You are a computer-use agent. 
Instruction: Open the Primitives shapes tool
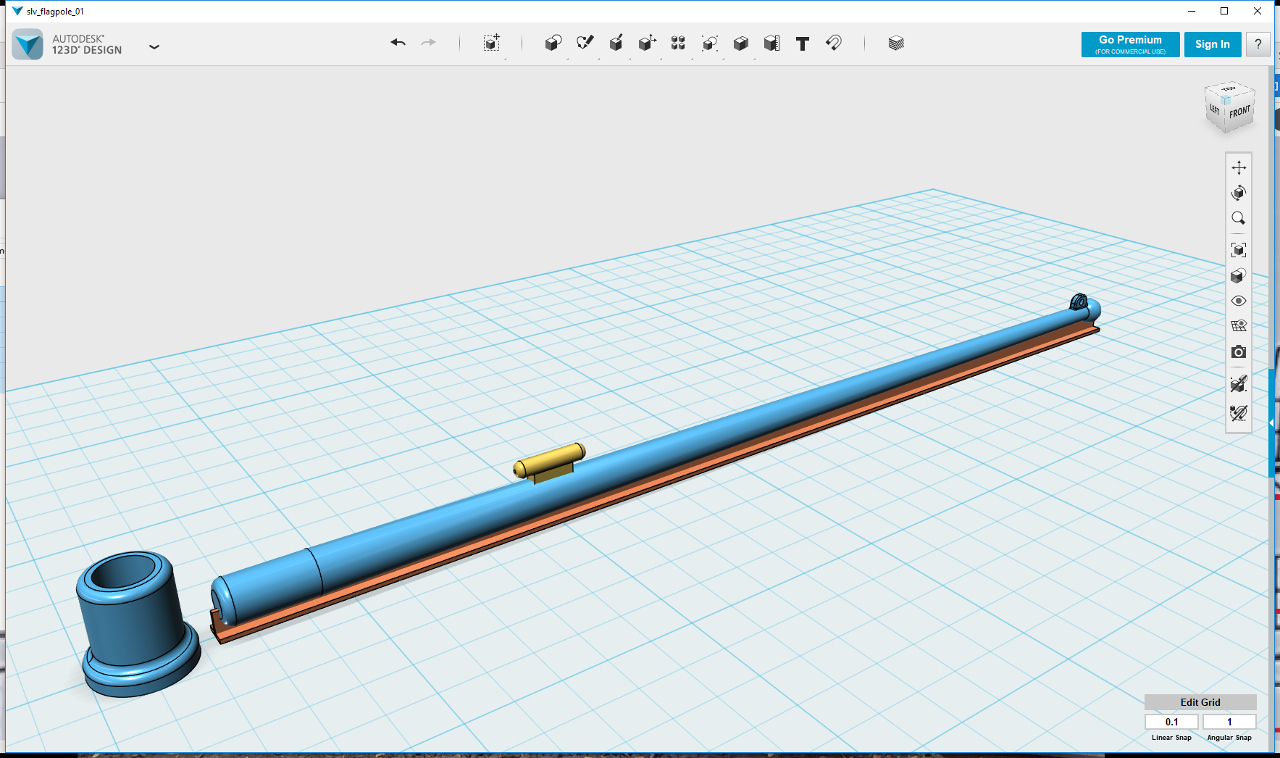tap(553, 43)
